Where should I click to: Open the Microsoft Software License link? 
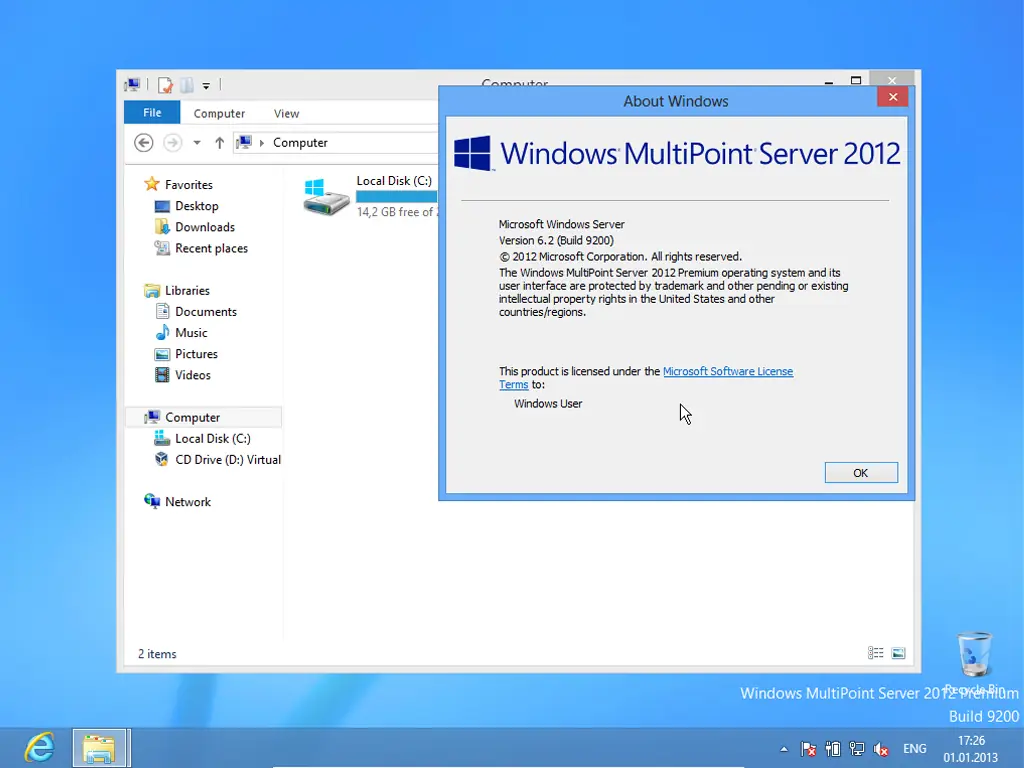coord(728,371)
